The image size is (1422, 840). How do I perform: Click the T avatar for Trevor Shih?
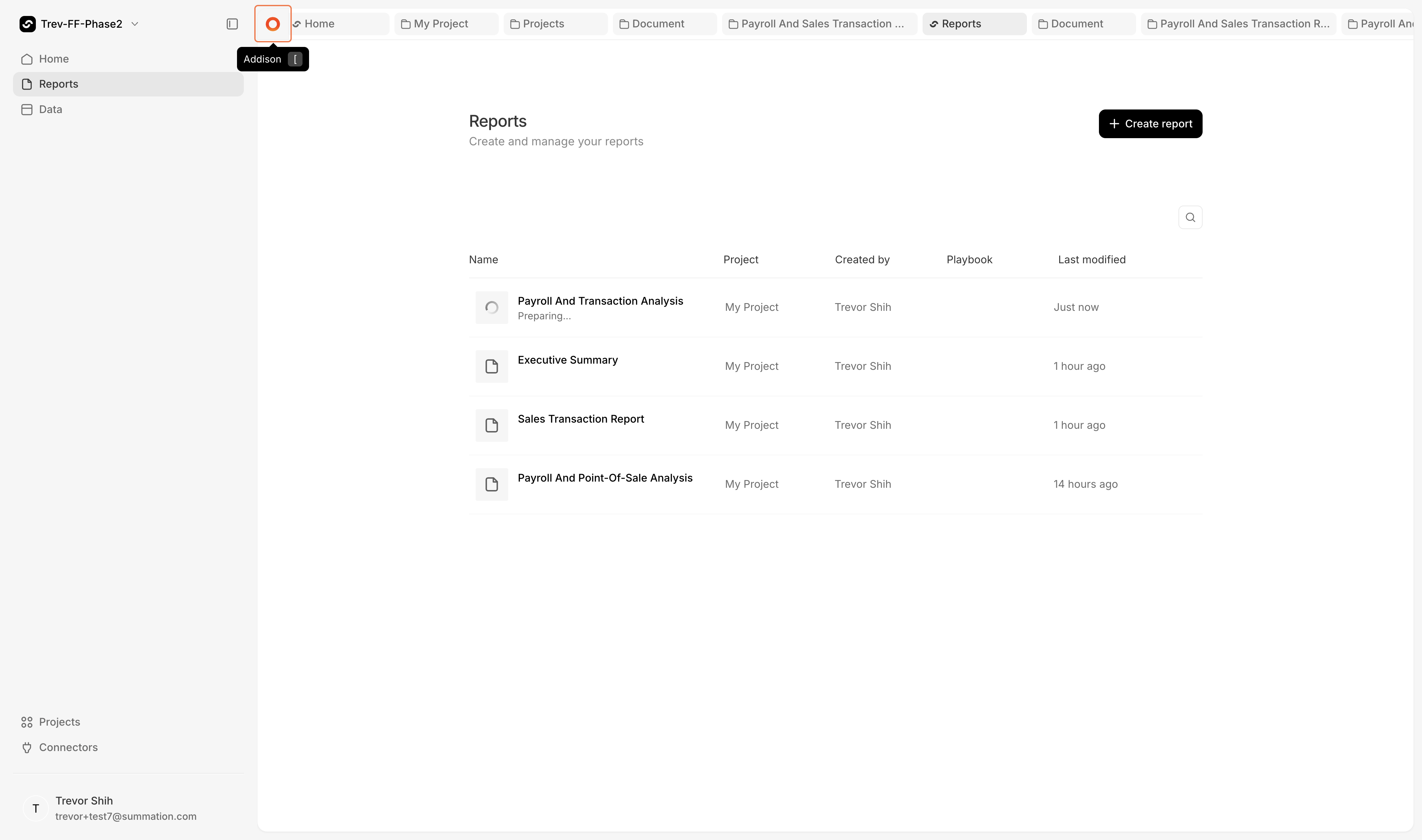36,808
